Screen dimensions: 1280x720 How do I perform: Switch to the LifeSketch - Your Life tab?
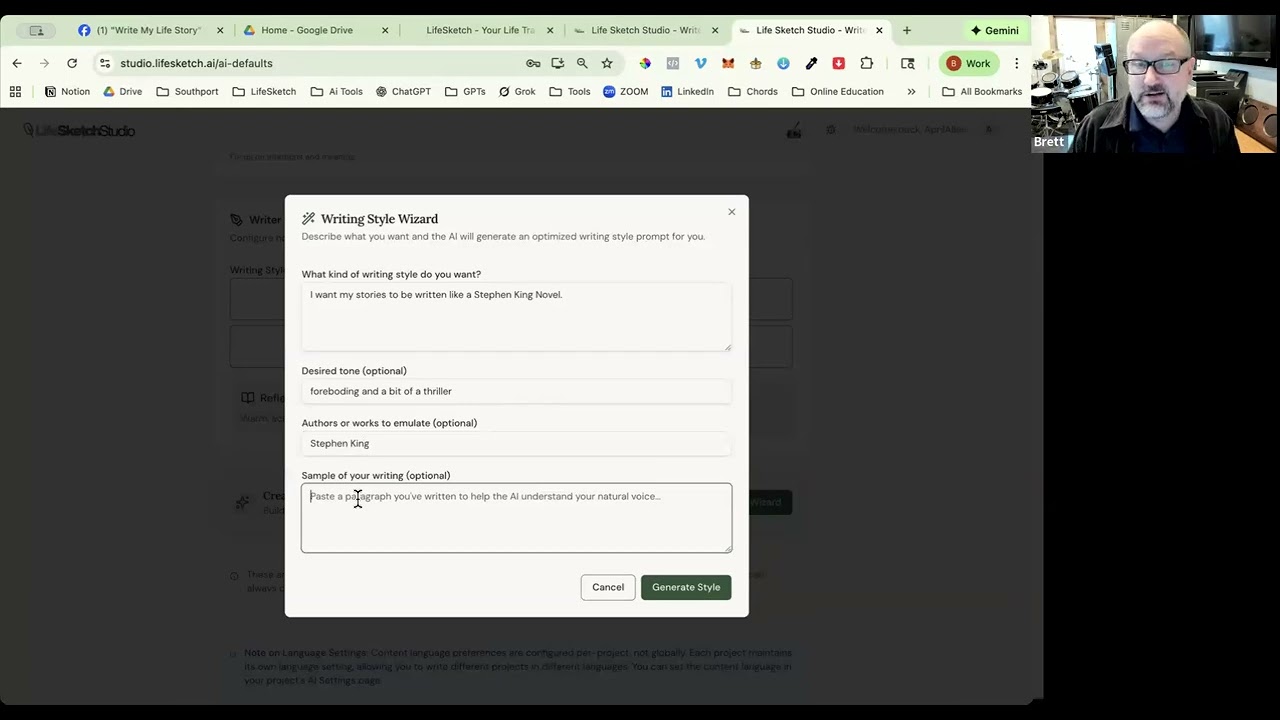[480, 30]
